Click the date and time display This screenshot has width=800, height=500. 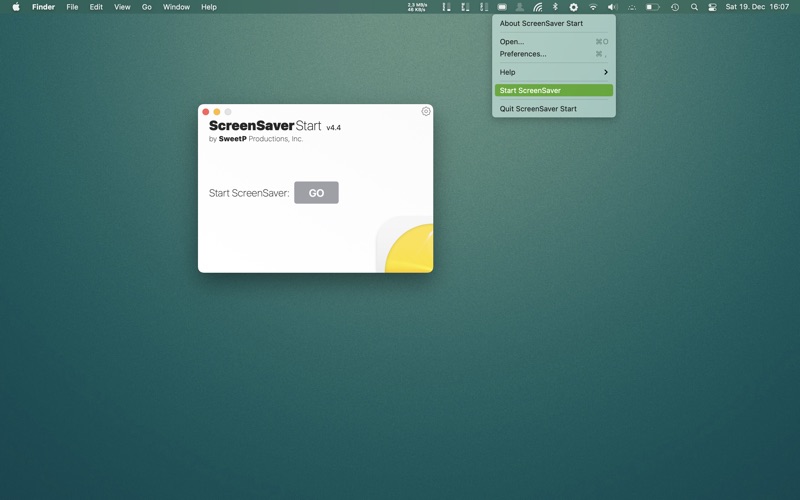[x=757, y=7]
